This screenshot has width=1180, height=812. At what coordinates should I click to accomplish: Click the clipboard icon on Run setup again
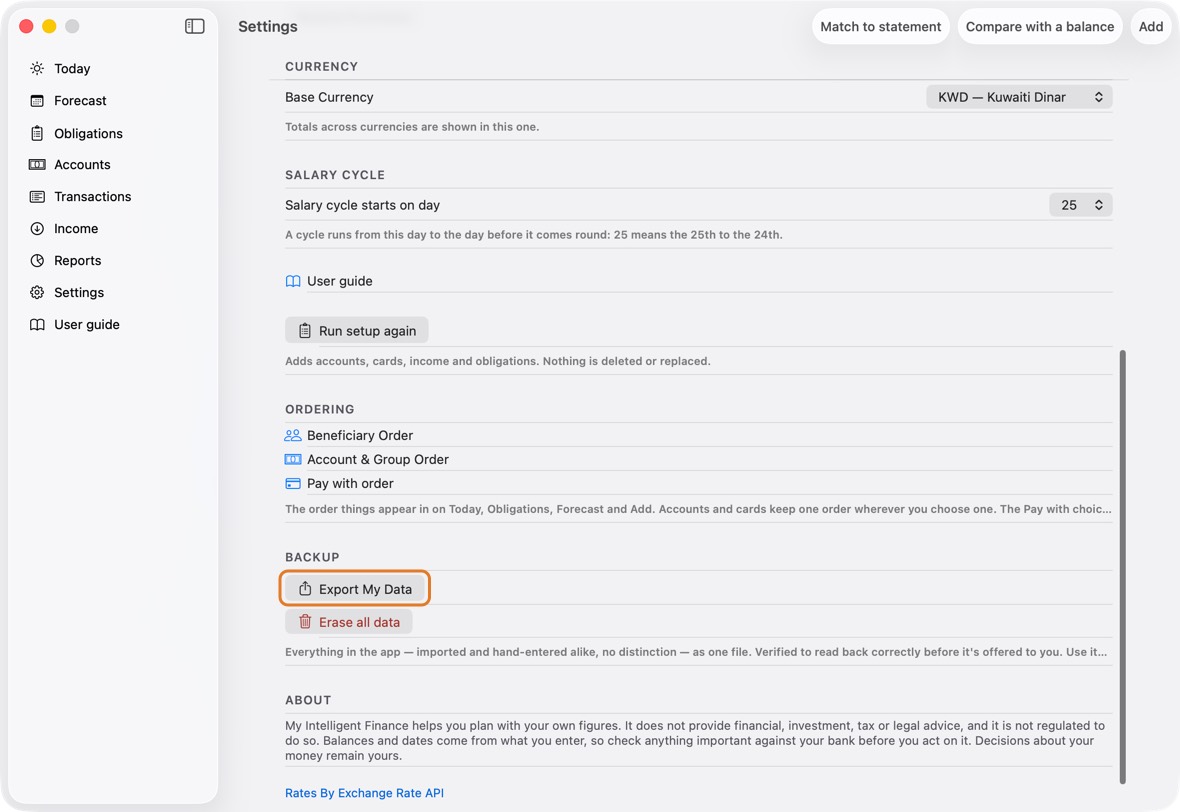pos(305,330)
